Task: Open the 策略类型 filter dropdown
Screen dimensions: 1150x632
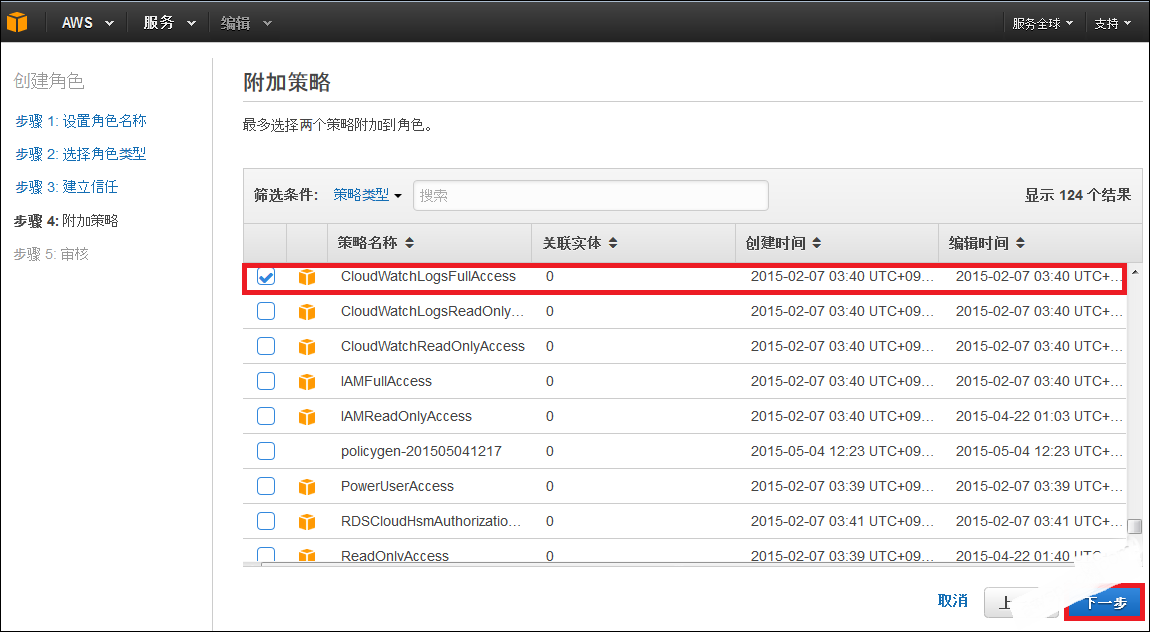Action: [367, 195]
